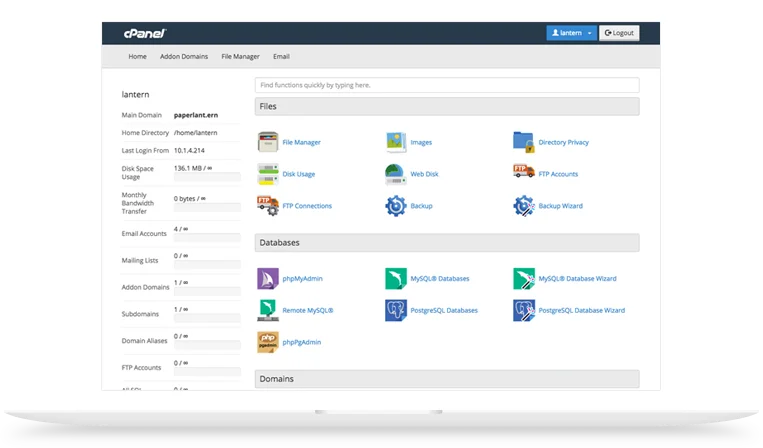Collapse the Files section header
Viewport: 763px width, 448px height.
click(x=447, y=107)
